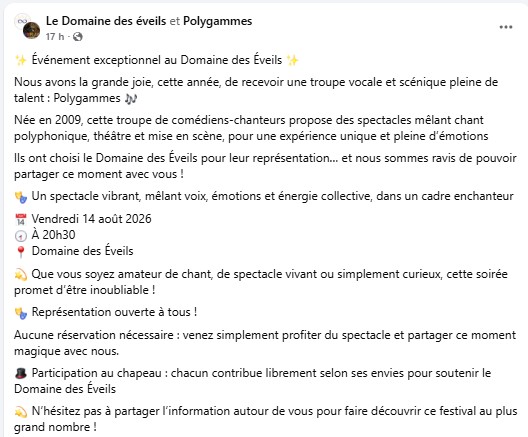Click the sparkles emoji before "Événement exceptionnel"
This screenshot has width=528, height=437.
pyautogui.click(x=21, y=60)
